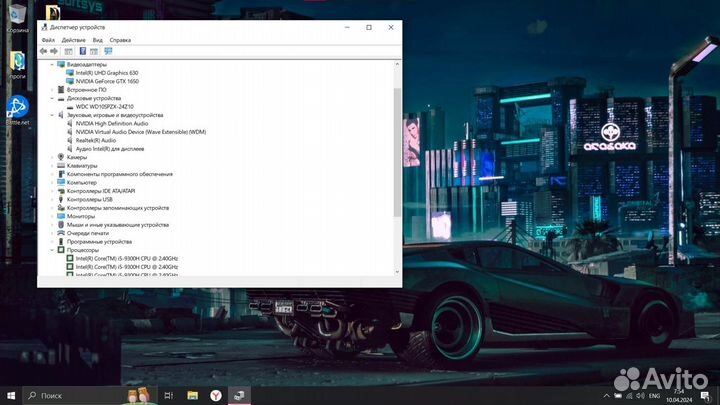This screenshot has height=405, width=720.
Task: Click the volume speaker tray icon
Action: (641, 396)
